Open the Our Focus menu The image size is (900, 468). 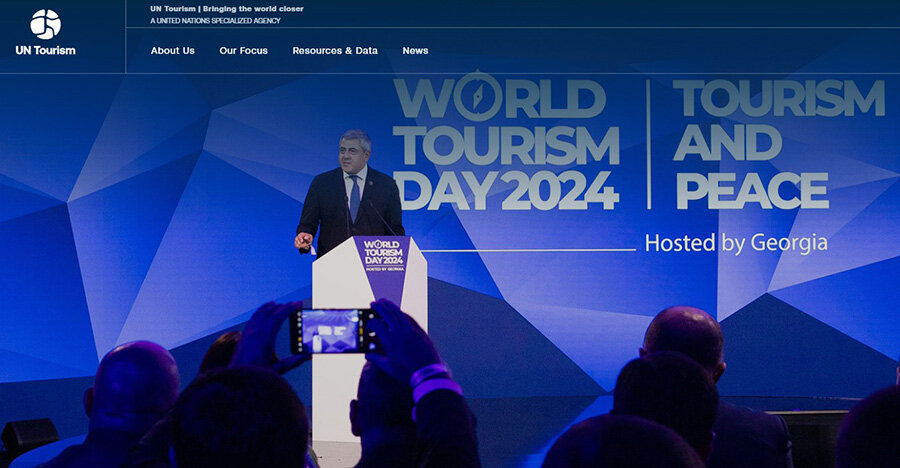coord(243,51)
